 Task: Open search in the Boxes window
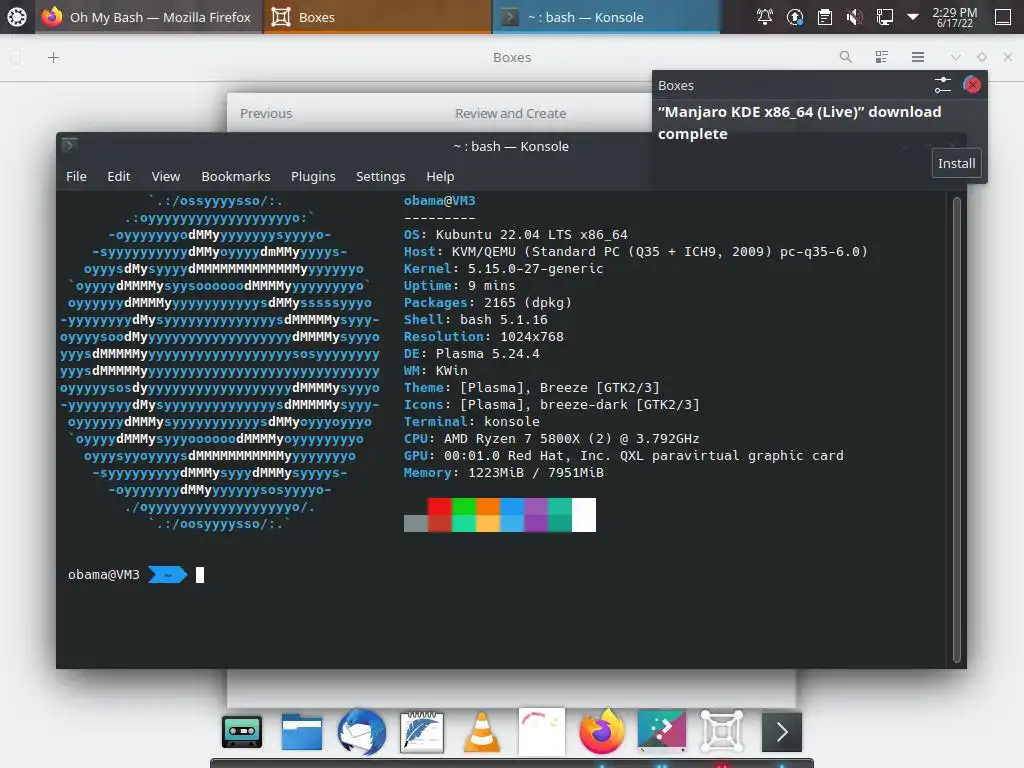point(846,57)
